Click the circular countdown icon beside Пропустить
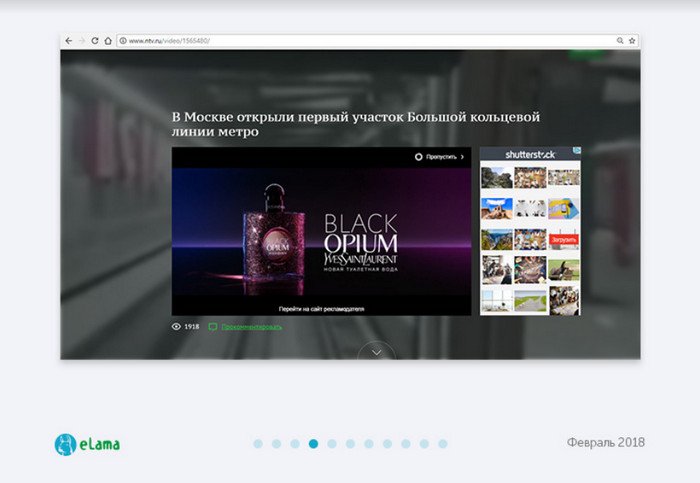This screenshot has height=483, width=700. (x=418, y=157)
